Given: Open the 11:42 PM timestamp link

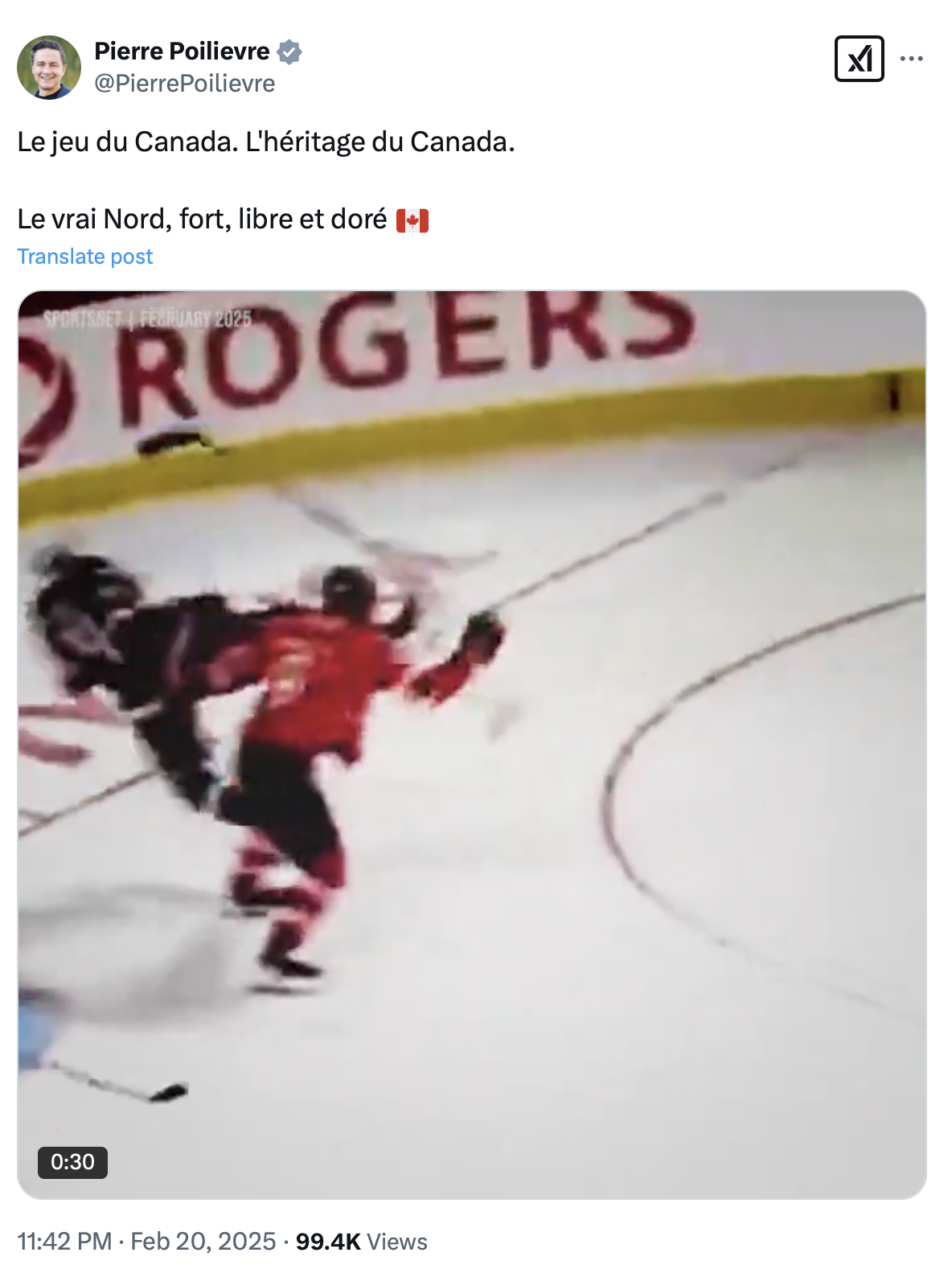Looking at the screenshot, I should 64,1242.
